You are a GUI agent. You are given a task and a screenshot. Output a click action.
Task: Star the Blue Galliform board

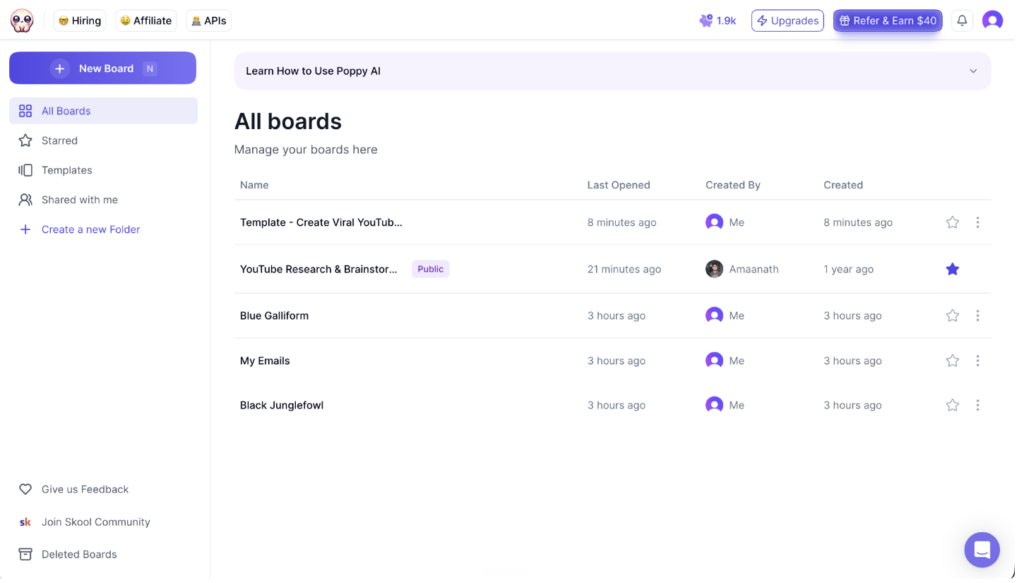tap(952, 316)
